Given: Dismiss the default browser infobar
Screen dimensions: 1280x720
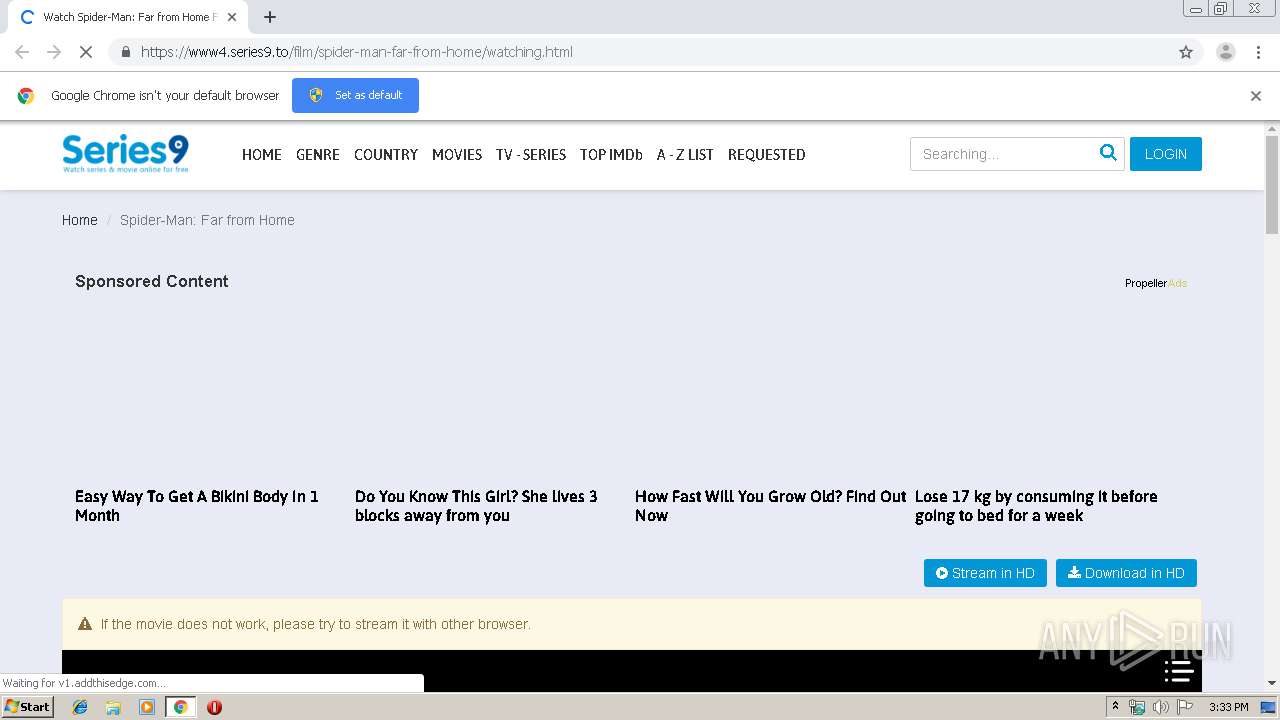Looking at the screenshot, I should point(1256,96).
